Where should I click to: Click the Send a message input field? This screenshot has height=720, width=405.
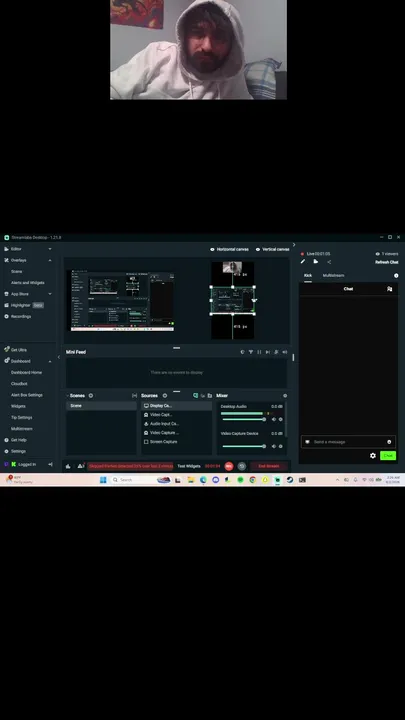(x=348, y=442)
